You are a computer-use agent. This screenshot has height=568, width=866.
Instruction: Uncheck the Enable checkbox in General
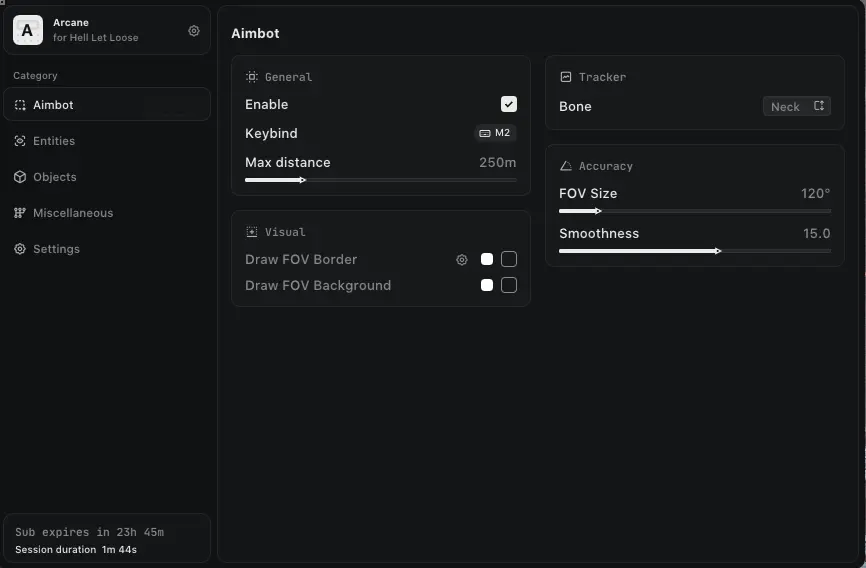coord(509,104)
